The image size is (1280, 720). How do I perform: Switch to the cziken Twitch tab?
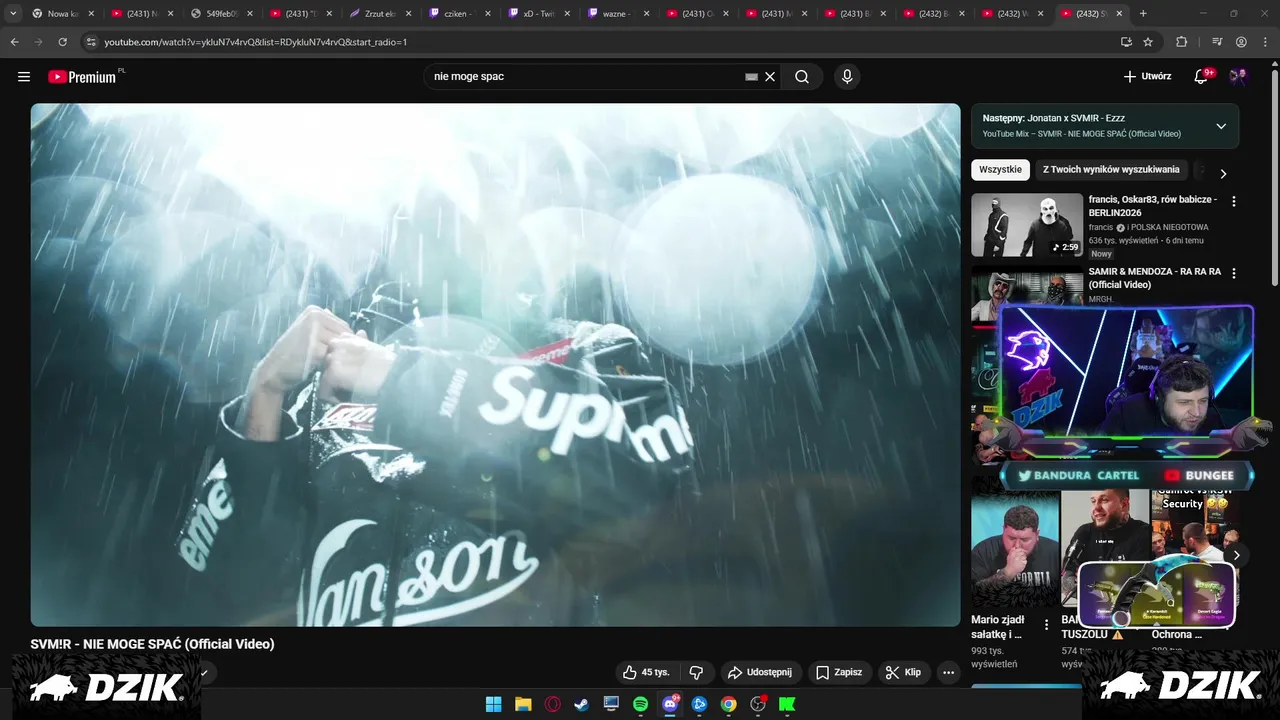point(460,14)
